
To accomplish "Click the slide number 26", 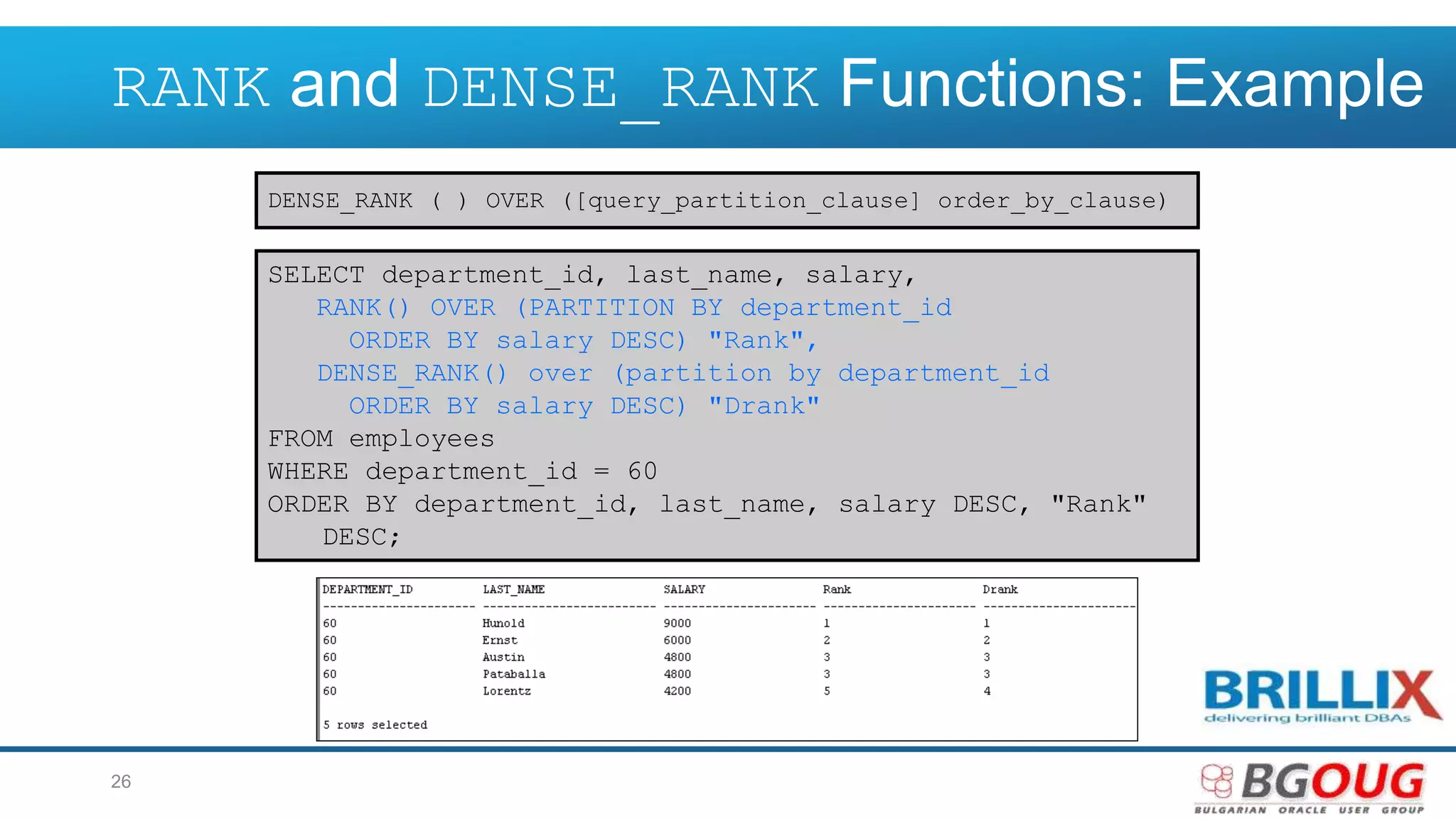I will pos(121,781).
